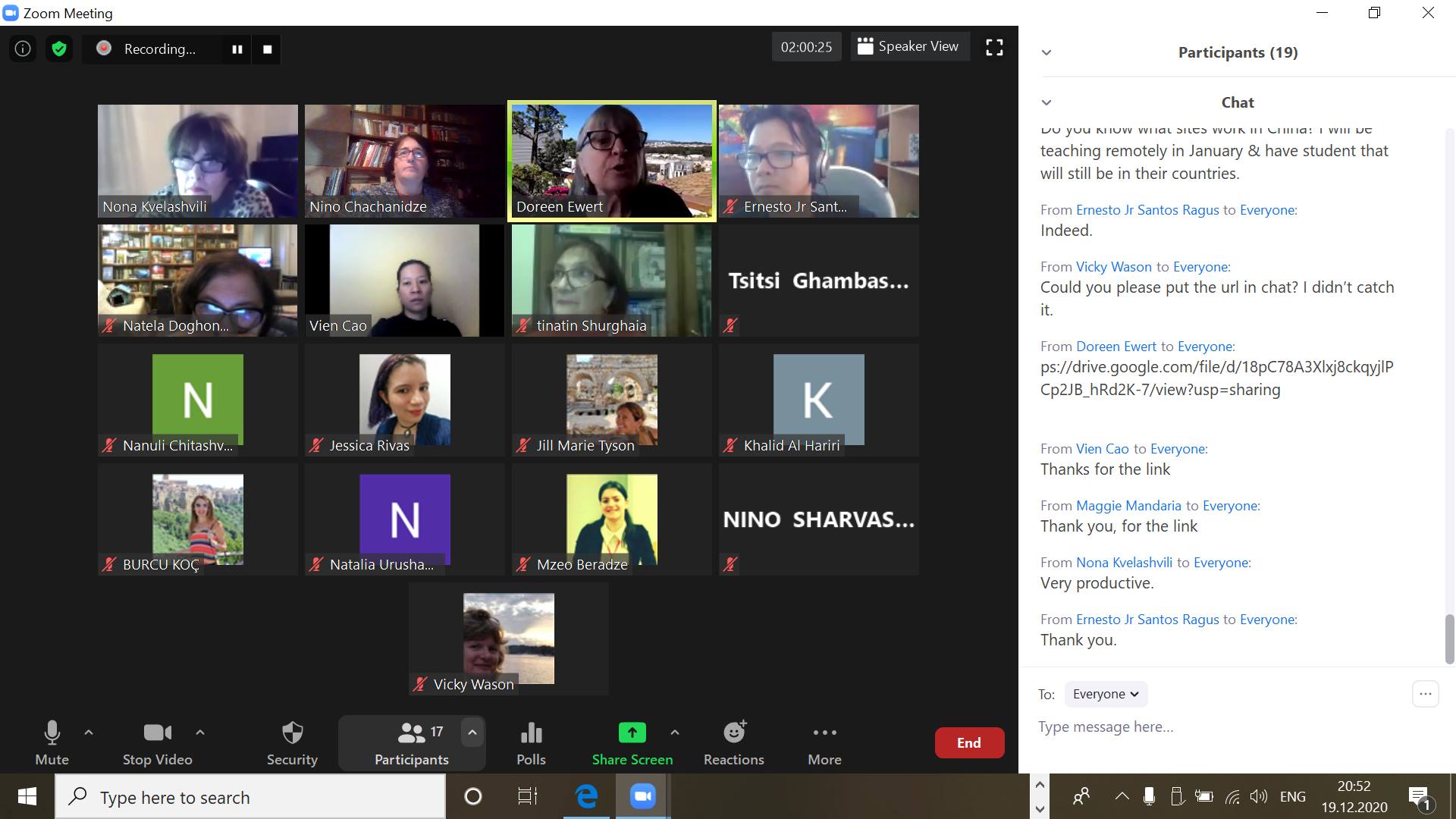Mute the microphone
Image resolution: width=1456 pixels, height=819 pixels.
click(x=52, y=743)
